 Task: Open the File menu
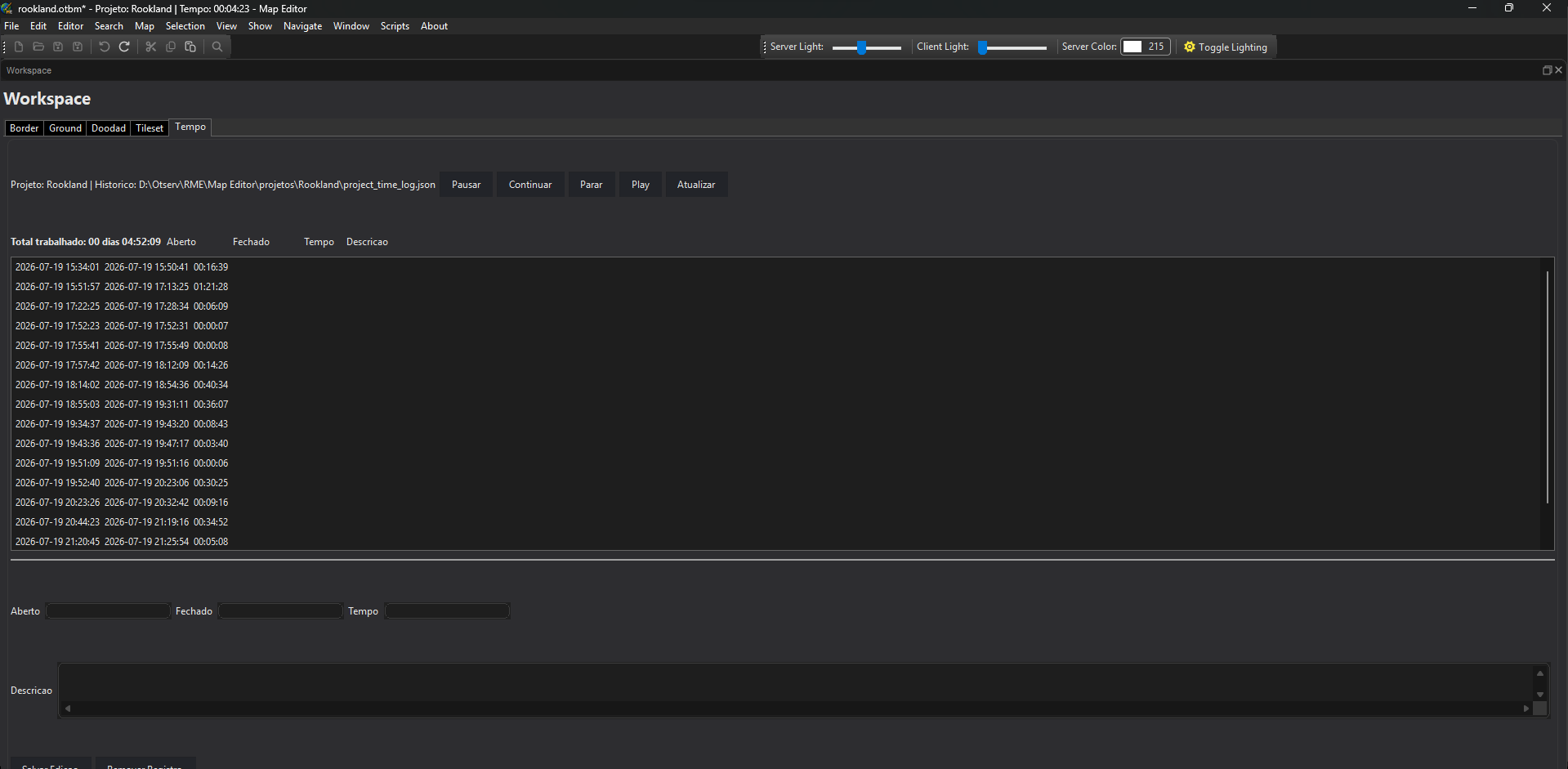11,26
